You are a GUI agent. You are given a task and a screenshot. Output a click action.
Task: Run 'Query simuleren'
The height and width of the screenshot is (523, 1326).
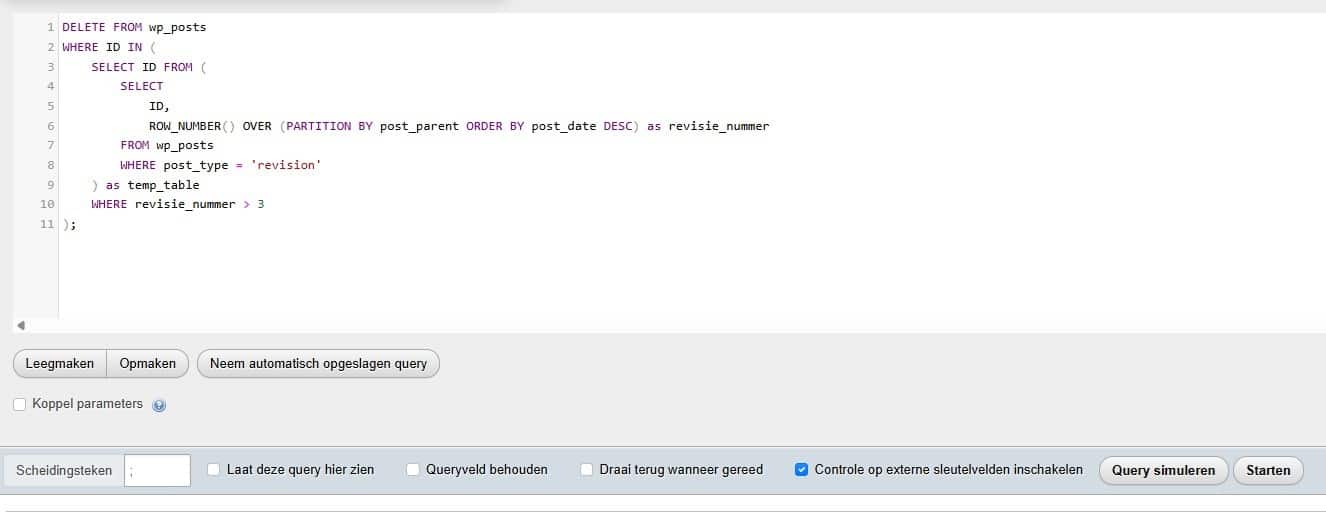[x=1163, y=470]
